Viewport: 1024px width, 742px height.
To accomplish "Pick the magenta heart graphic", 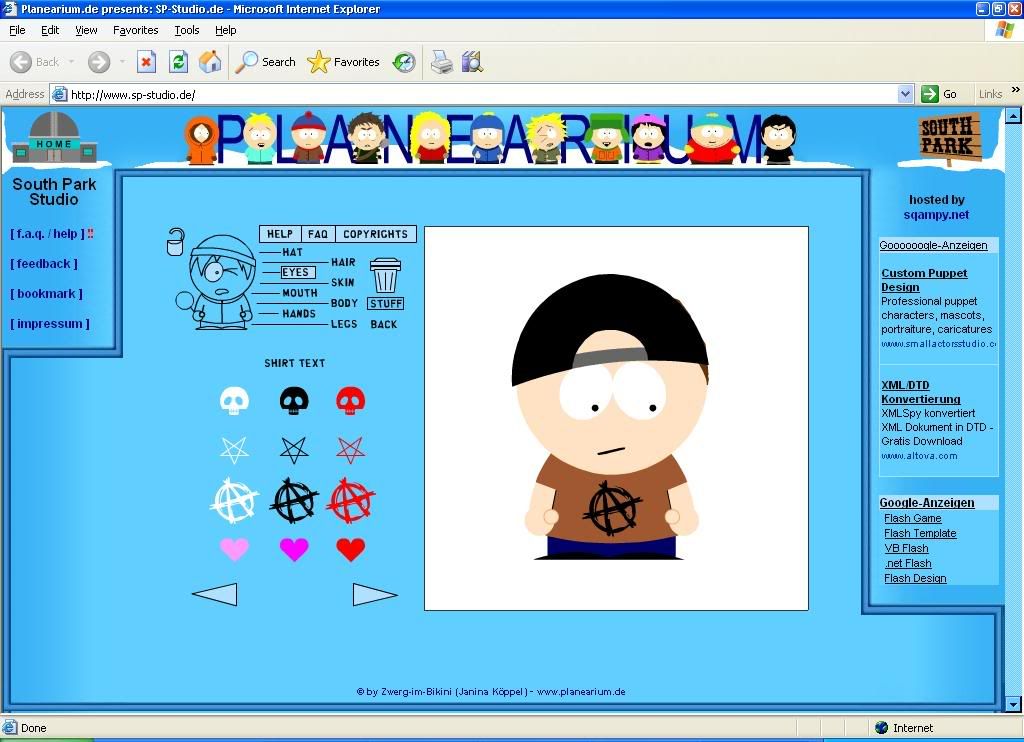I will 294,549.
